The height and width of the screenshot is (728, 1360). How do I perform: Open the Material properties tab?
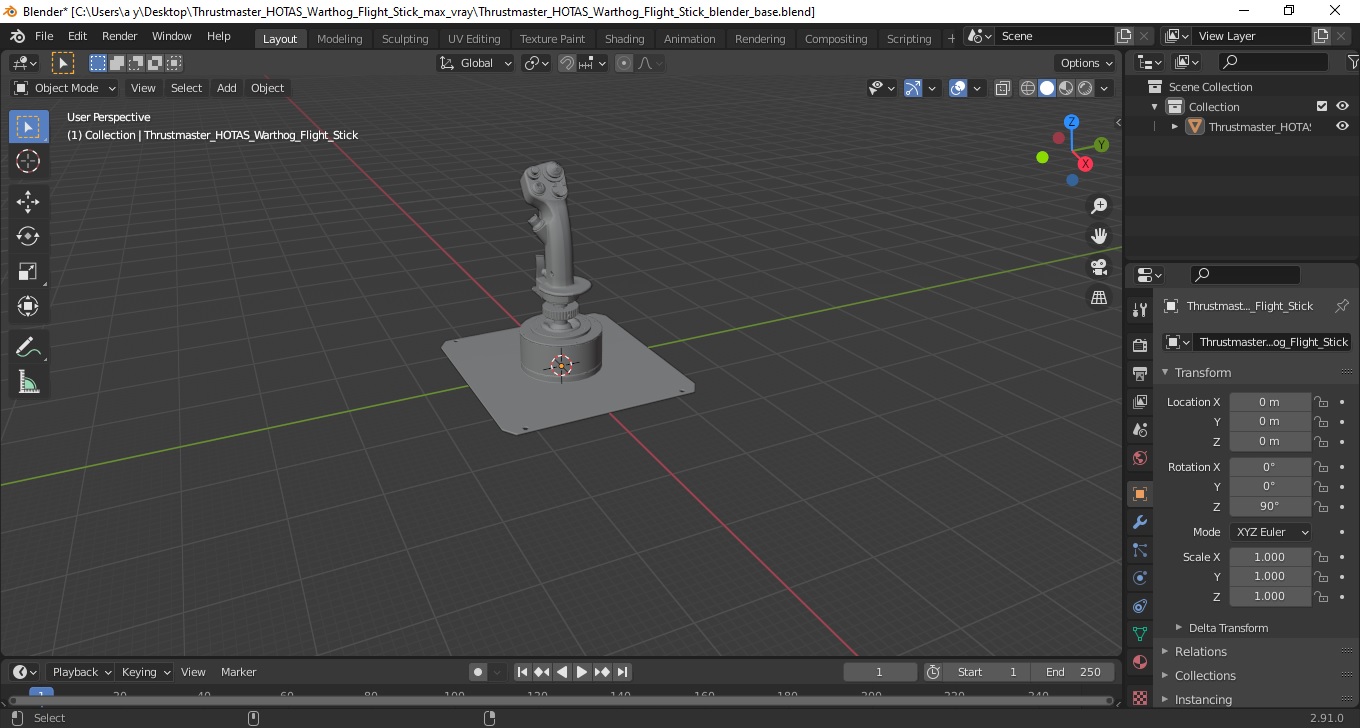click(x=1139, y=662)
